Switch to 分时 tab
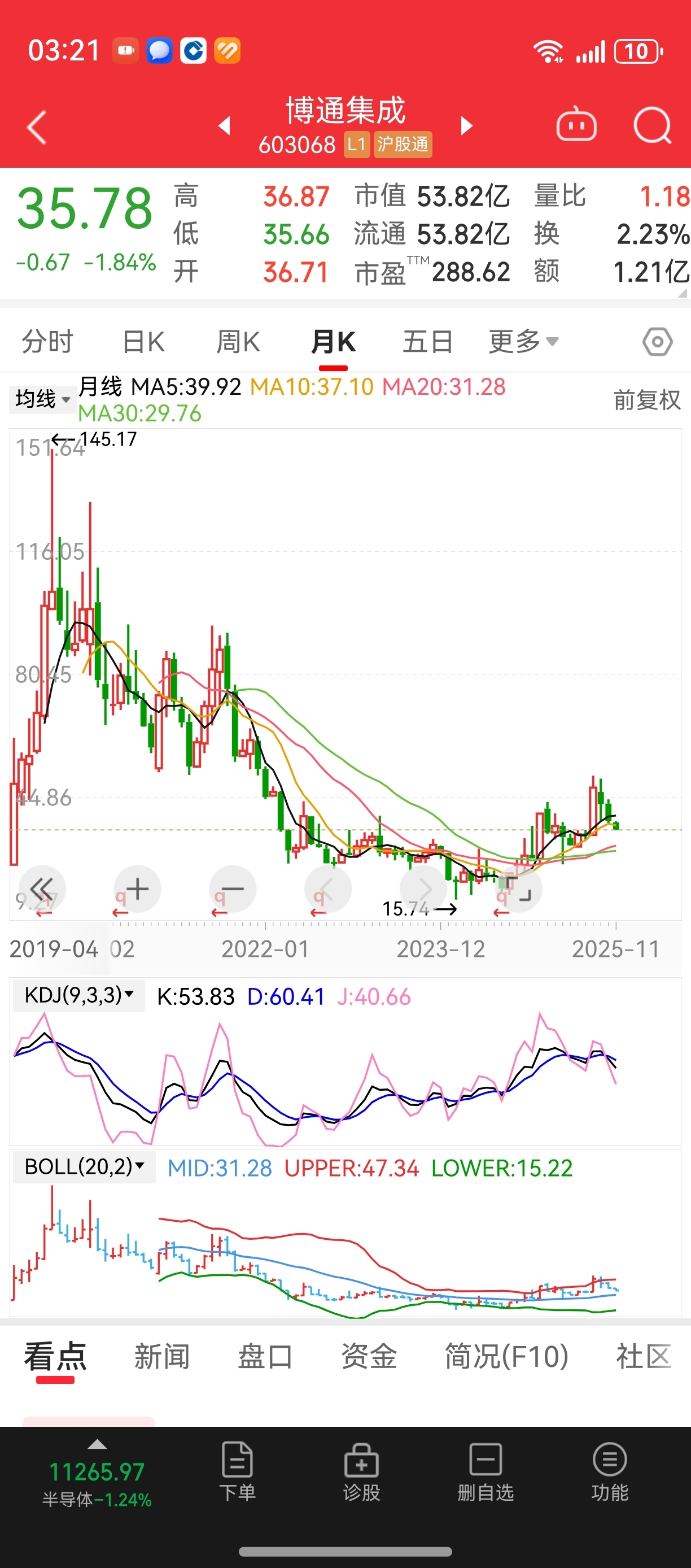 pyautogui.click(x=47, y=342)
